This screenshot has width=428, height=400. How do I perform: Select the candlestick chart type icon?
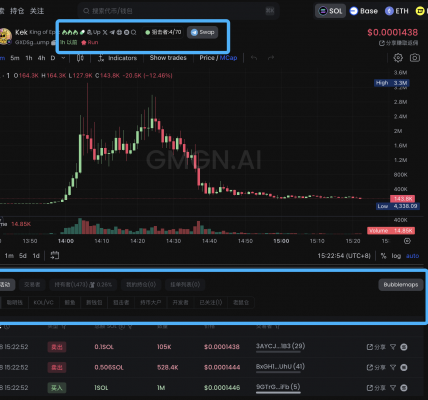(x=80, y=58)
